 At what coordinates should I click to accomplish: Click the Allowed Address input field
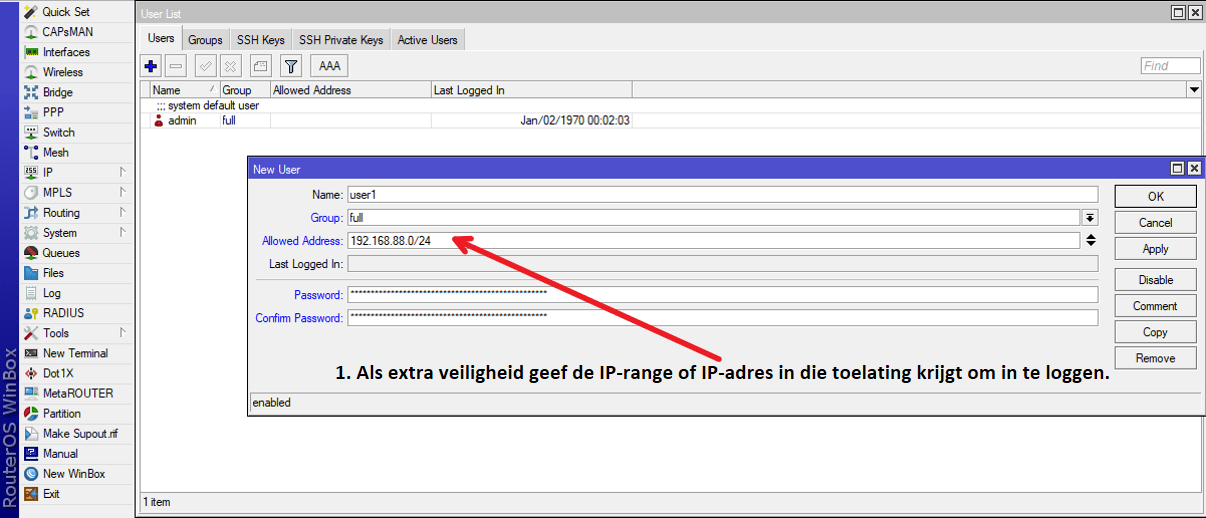713,241
